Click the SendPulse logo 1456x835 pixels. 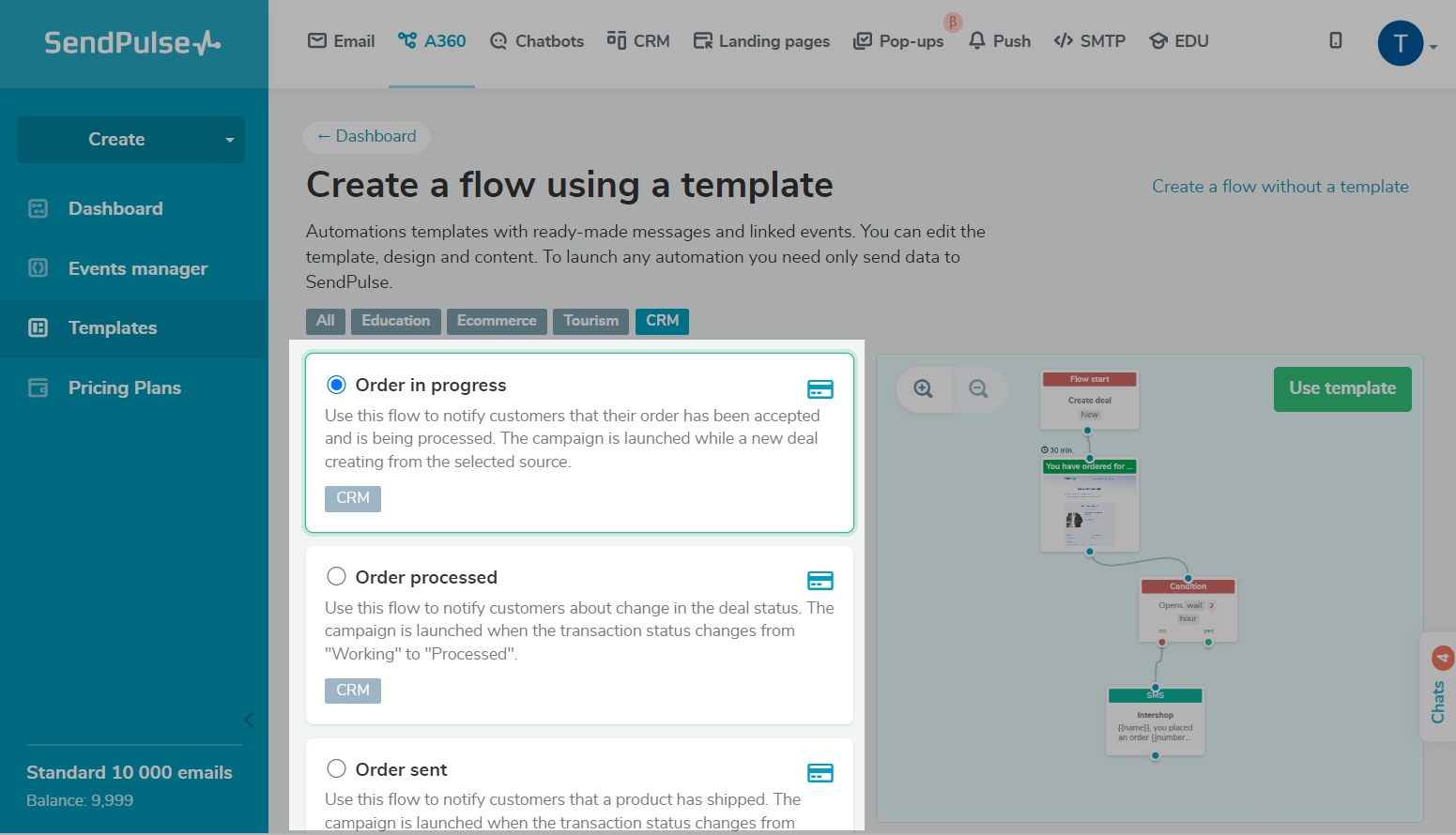pos(132,43)
